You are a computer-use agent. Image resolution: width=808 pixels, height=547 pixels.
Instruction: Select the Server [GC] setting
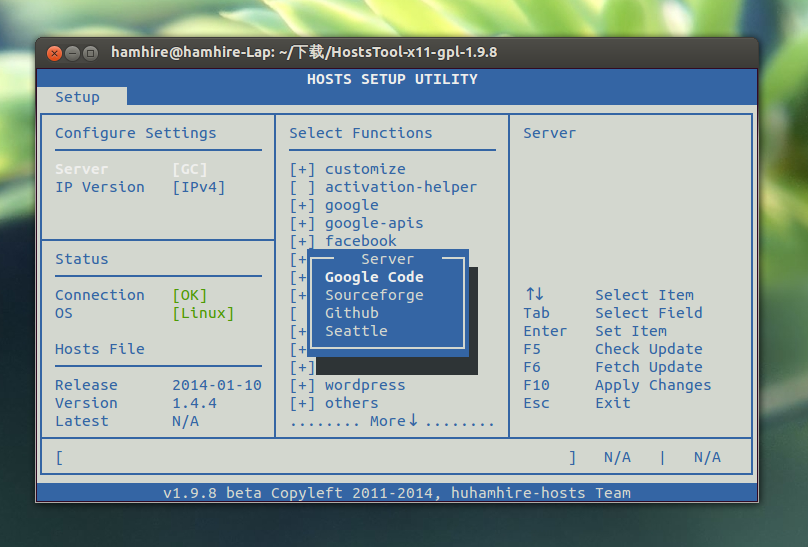pyautogui.click(x=131, y=169)
